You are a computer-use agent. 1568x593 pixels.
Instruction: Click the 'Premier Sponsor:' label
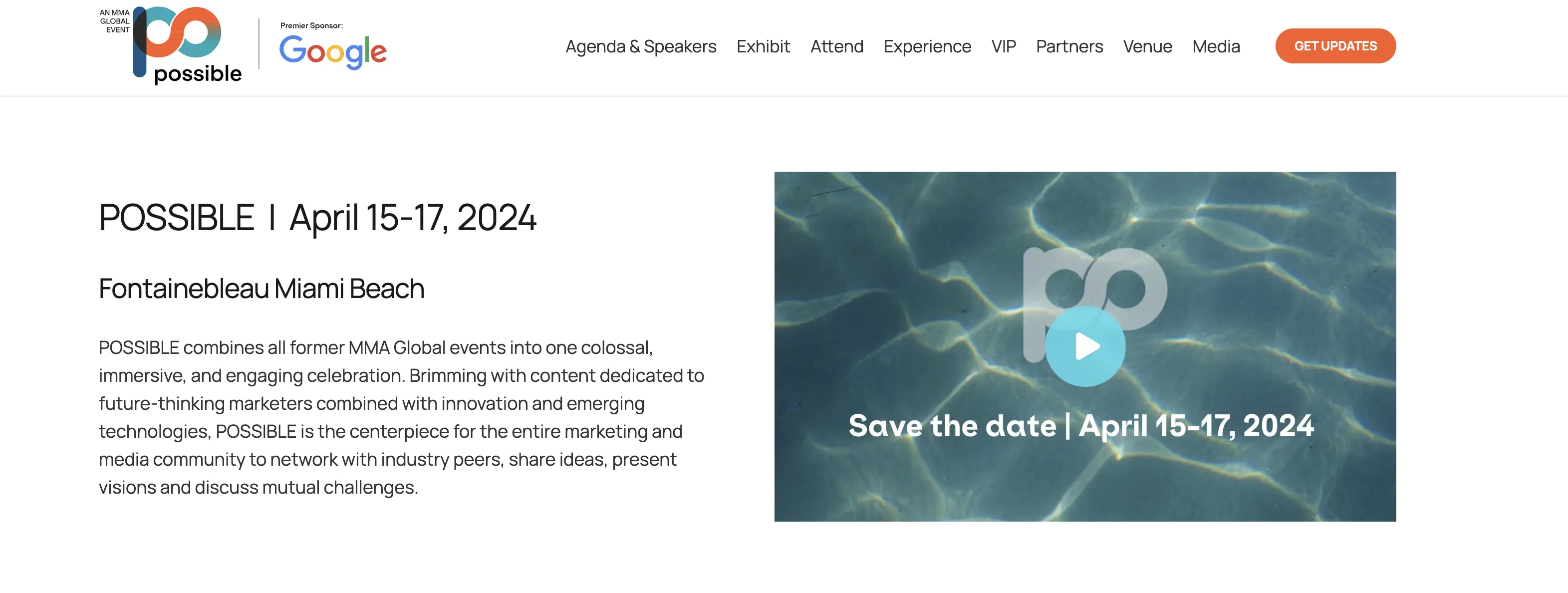click(311, 25)
